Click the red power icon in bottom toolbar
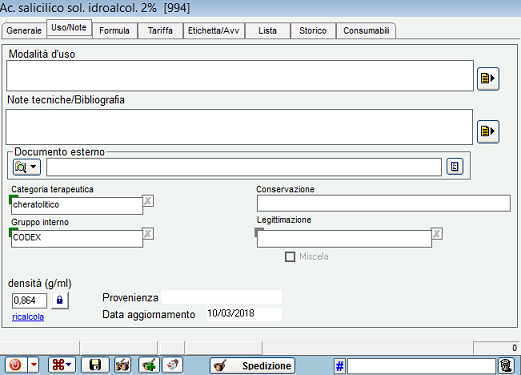The image size is (521, 375). (x=15, y=365)
